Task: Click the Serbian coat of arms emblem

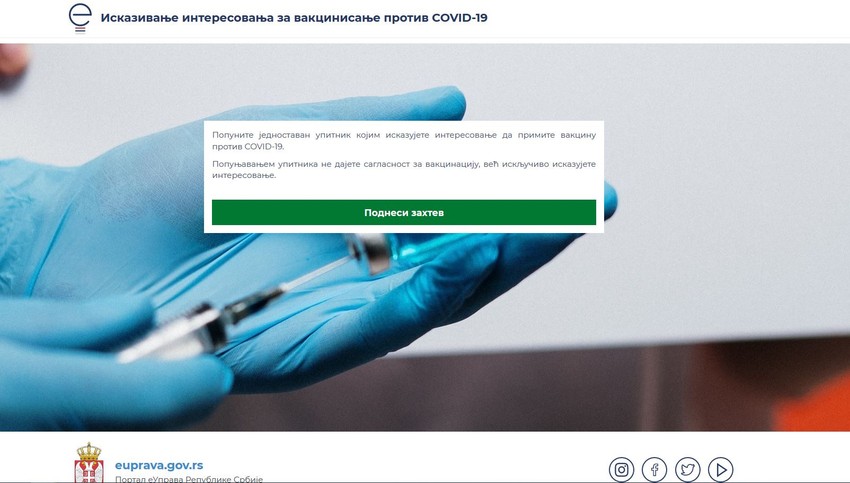Action: point(89,462)
